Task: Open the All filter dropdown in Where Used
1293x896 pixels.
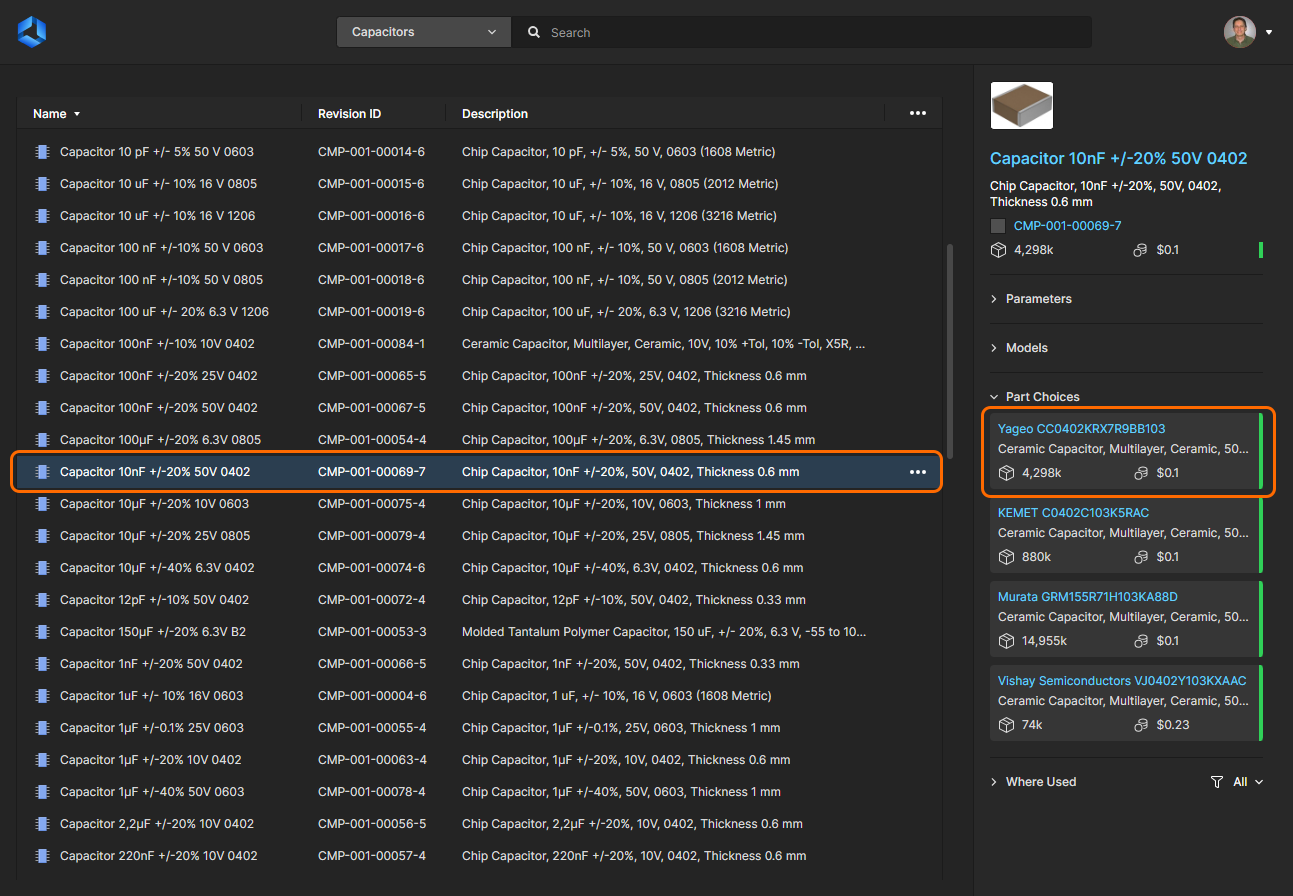Action: [1247, 782]
